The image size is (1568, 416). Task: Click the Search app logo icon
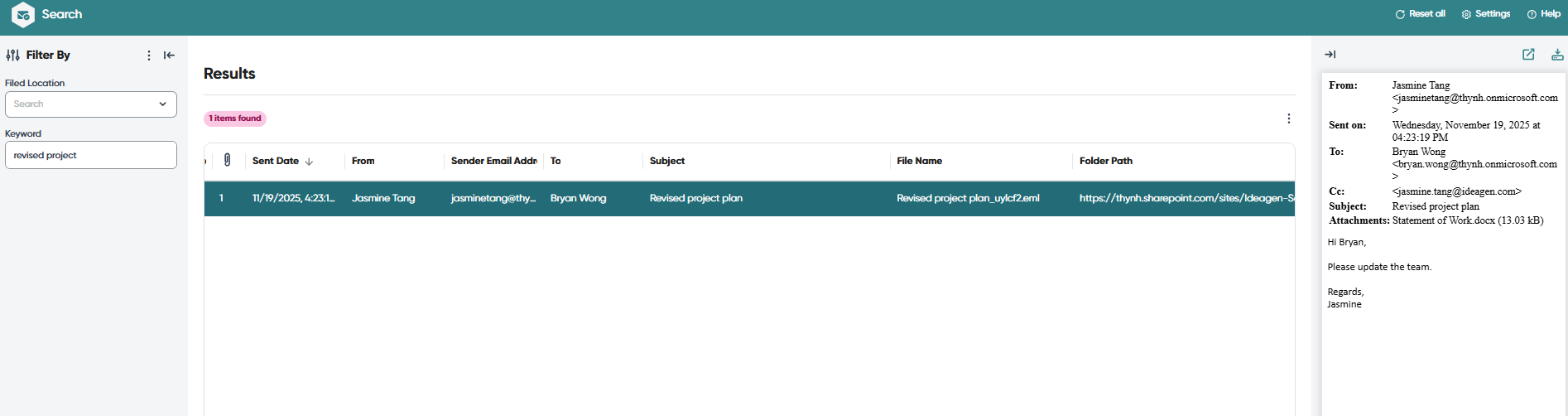[23, 15]
